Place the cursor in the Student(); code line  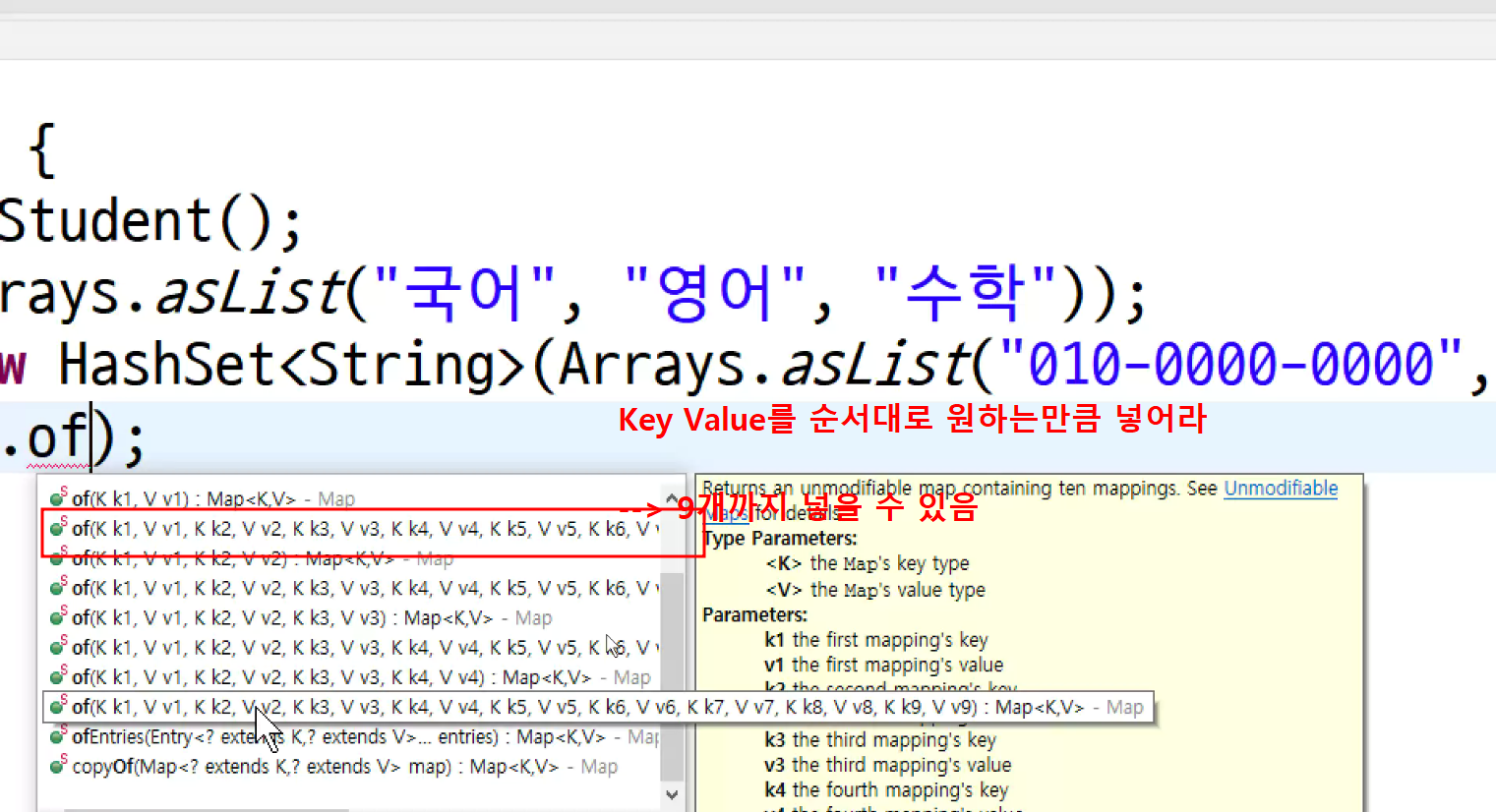(x=150, y=220)
